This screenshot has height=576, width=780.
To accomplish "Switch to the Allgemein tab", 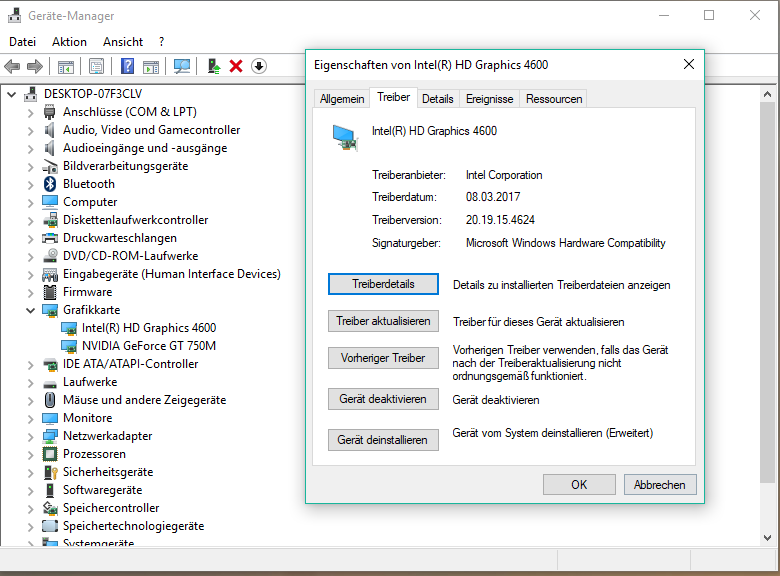I will click(342, 99).
